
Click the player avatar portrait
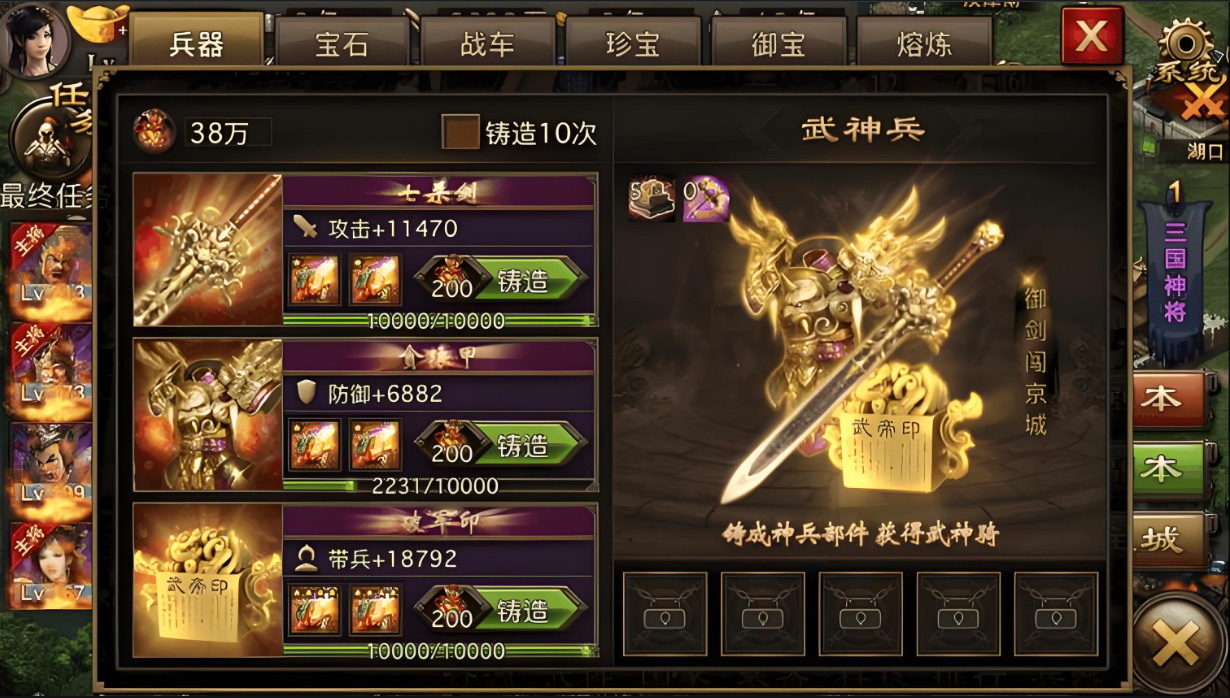tap(36, 37)
